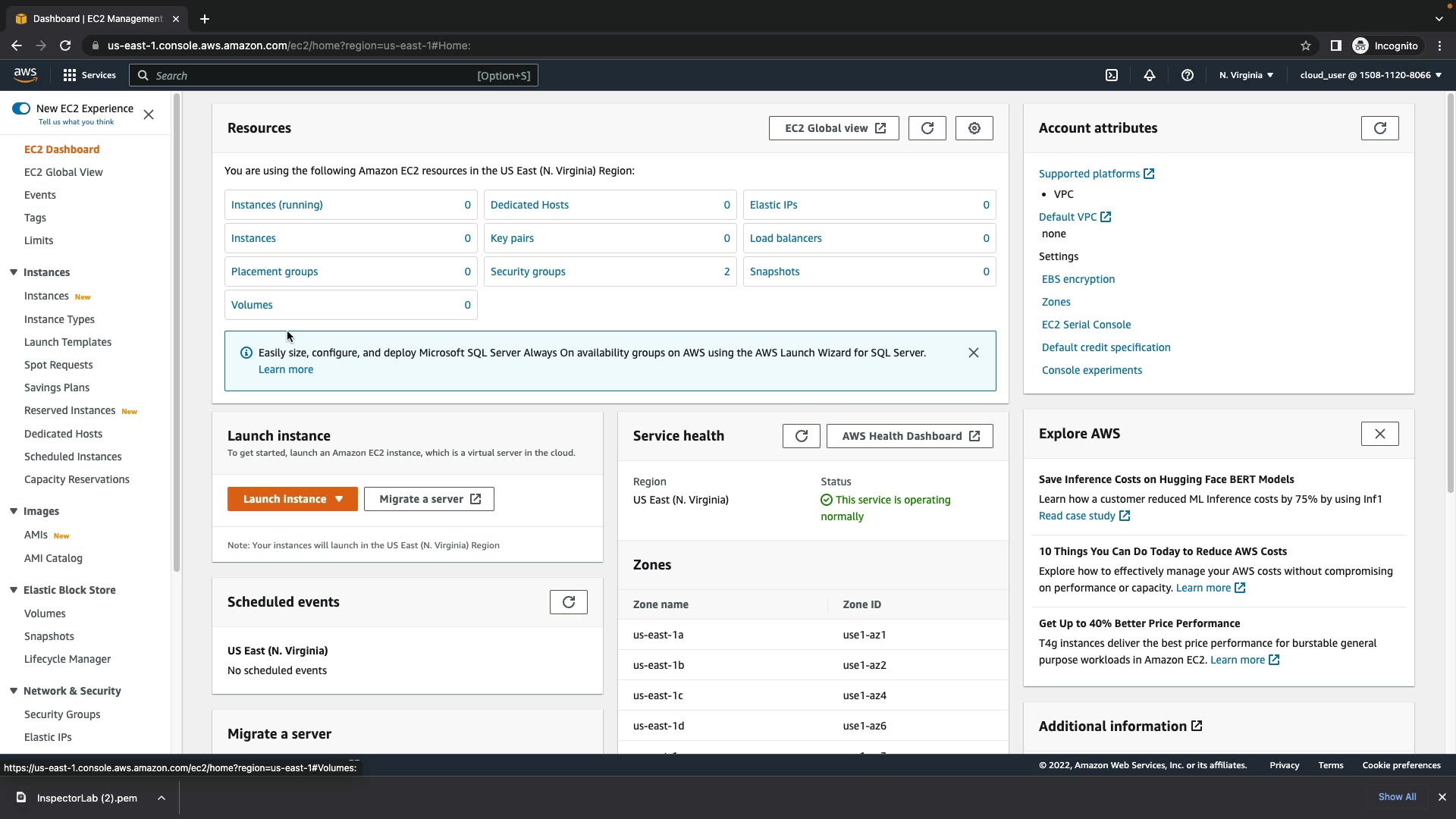Open AWS CloudShell icon in top bar
This screenshot has height=819, width=1456.
tap(1112, 75)
